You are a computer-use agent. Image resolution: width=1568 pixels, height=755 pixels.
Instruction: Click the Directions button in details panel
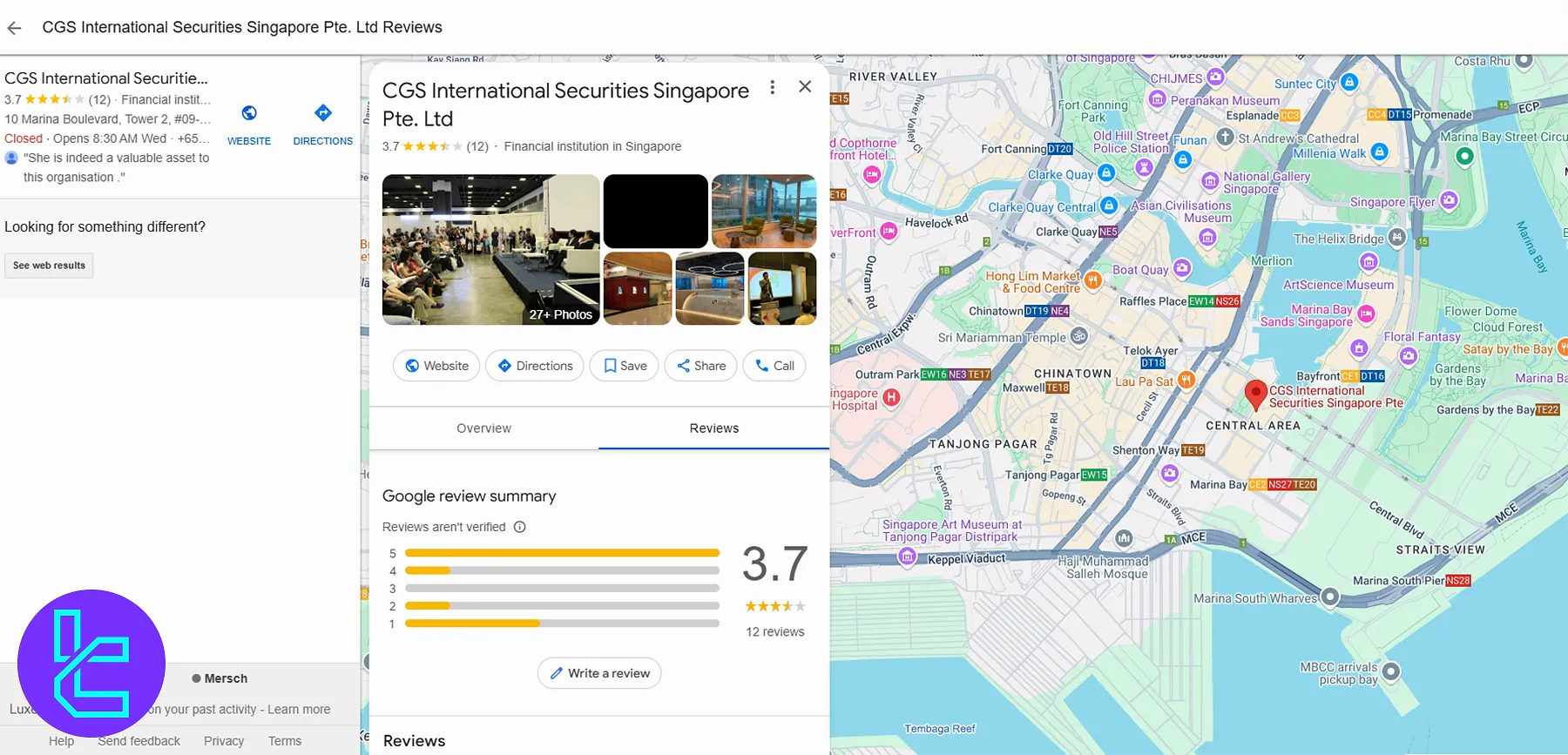click(535, 366)
